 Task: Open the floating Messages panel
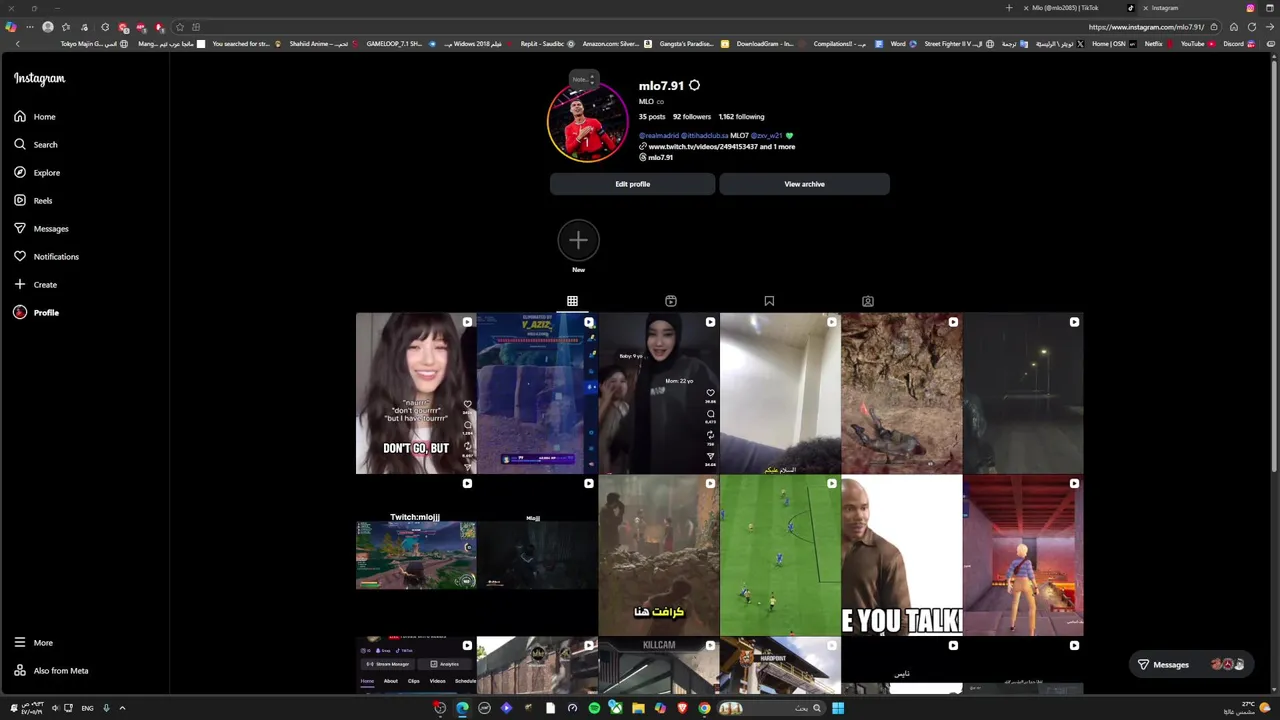pos(1190,664)
